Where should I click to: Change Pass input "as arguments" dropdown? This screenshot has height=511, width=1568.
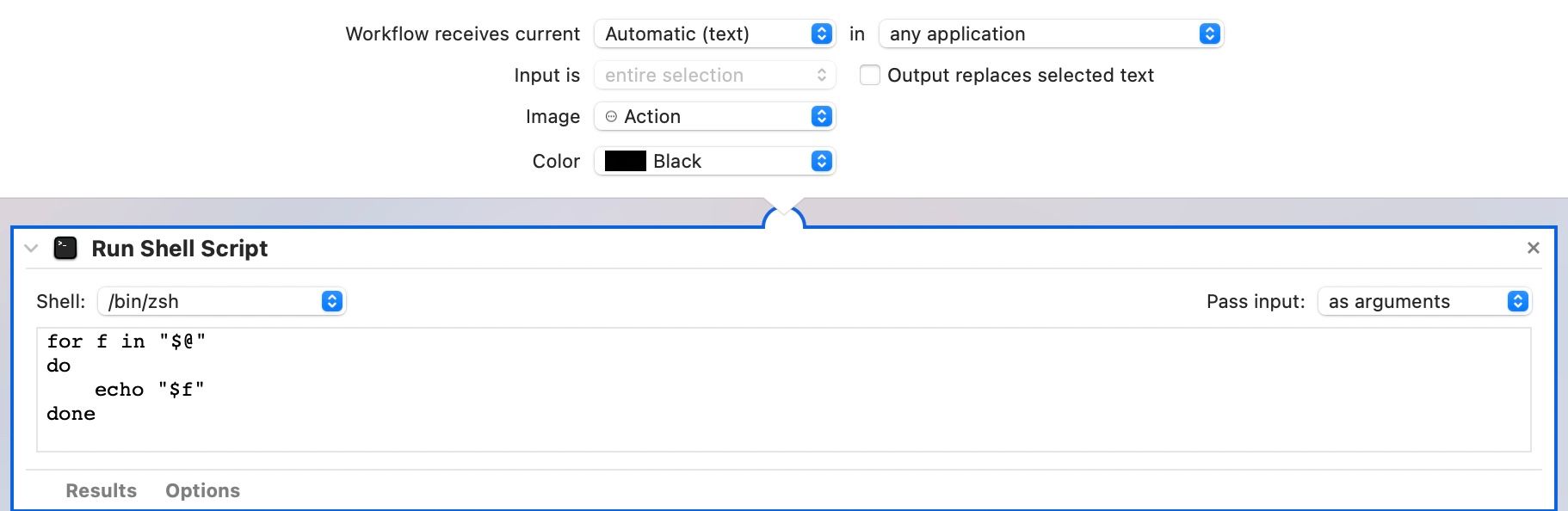click(1423, 302)
